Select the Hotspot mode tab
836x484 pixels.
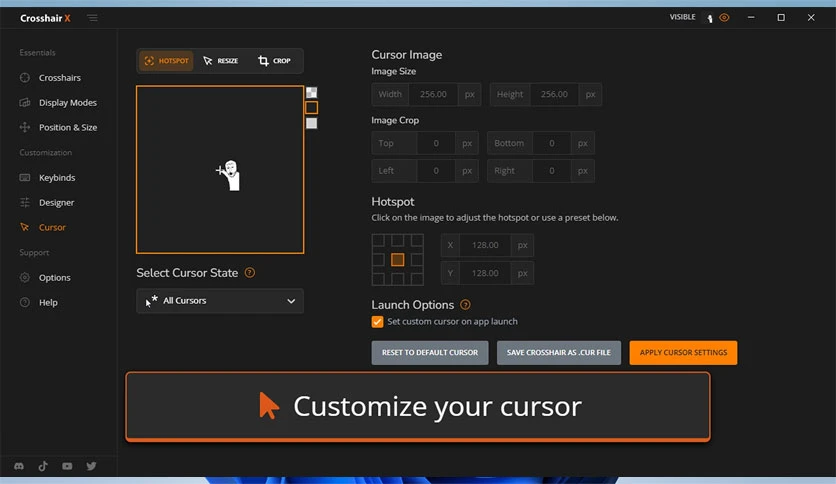click(166, 61)
